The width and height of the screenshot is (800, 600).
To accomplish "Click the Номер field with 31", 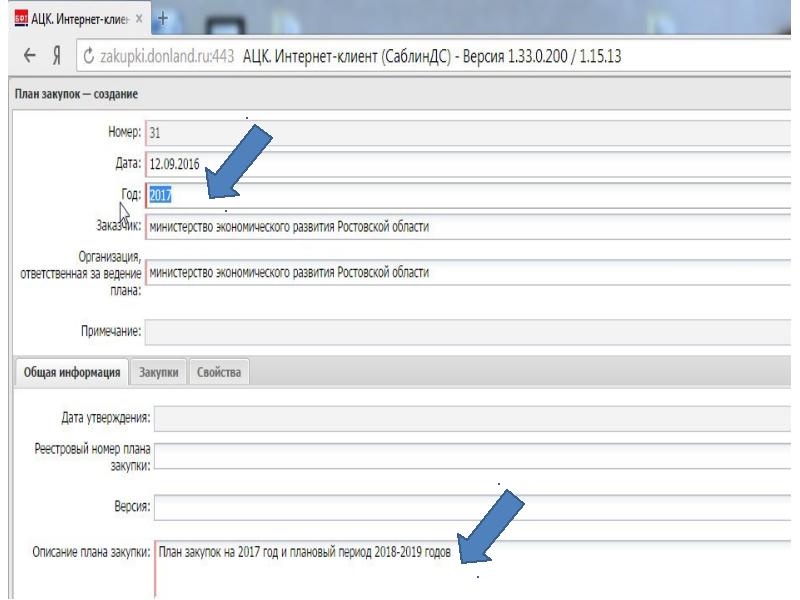I will [468, 133].
